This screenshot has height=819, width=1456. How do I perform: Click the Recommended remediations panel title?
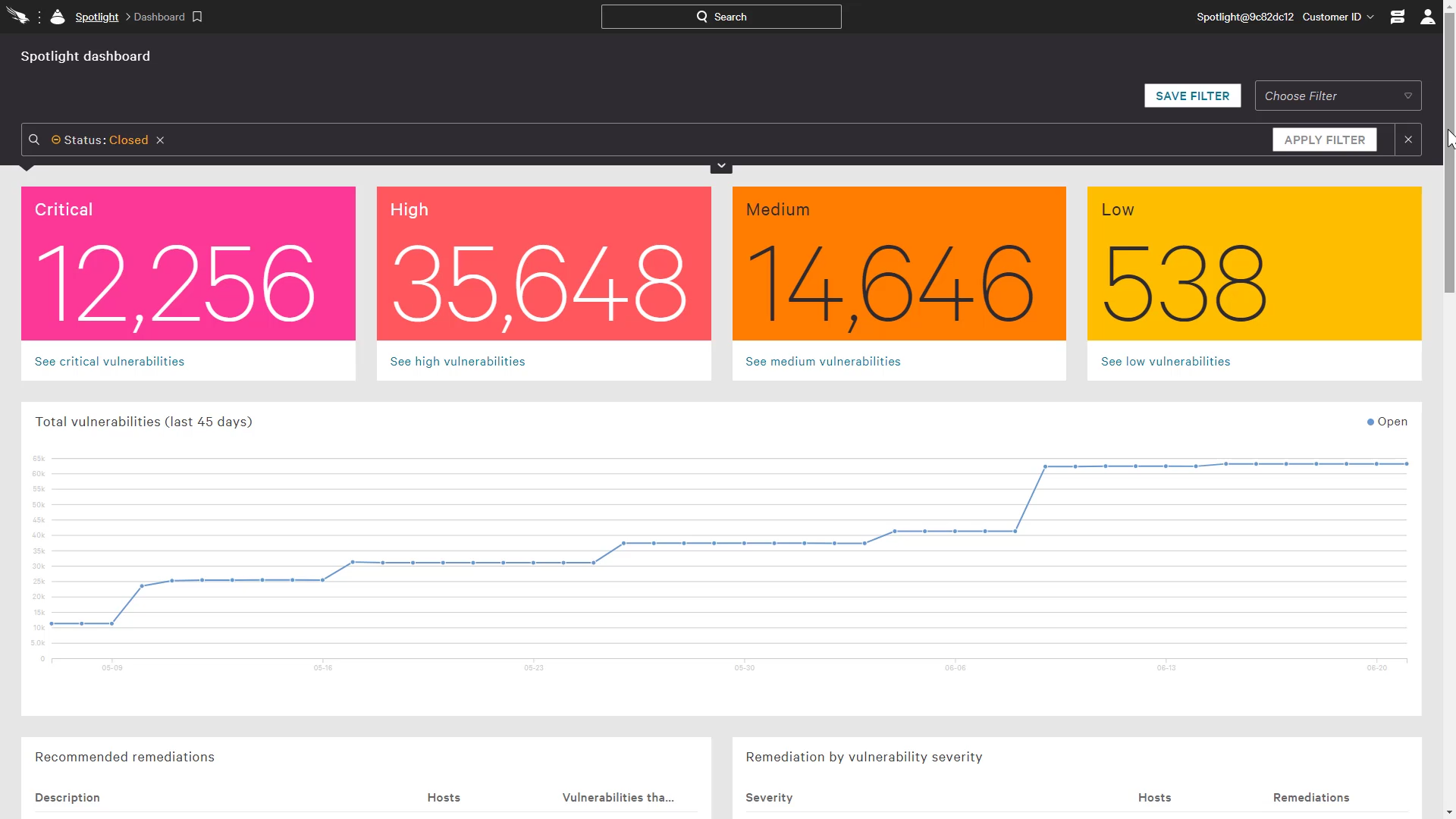coord(124,757)
